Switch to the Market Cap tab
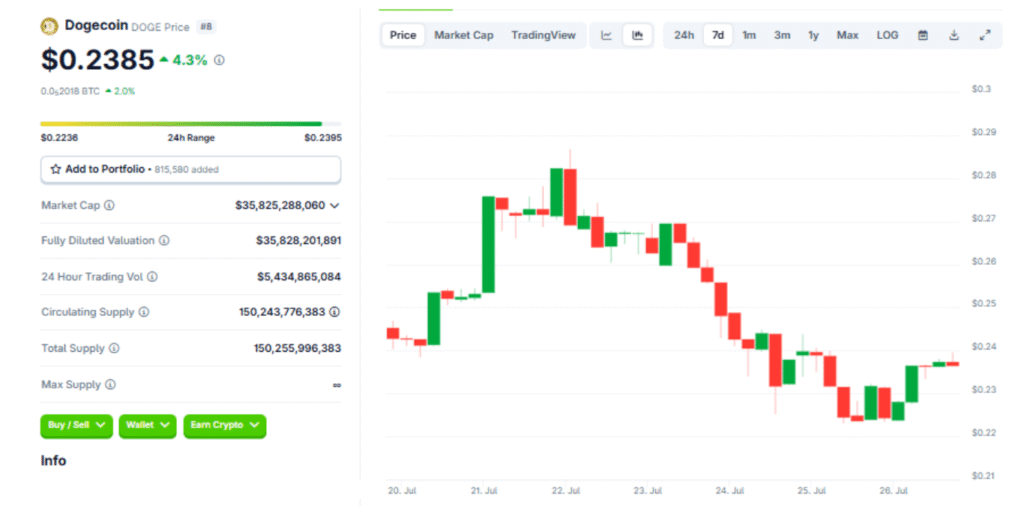Screen dimensions: 1024x531 pos(464,35)
